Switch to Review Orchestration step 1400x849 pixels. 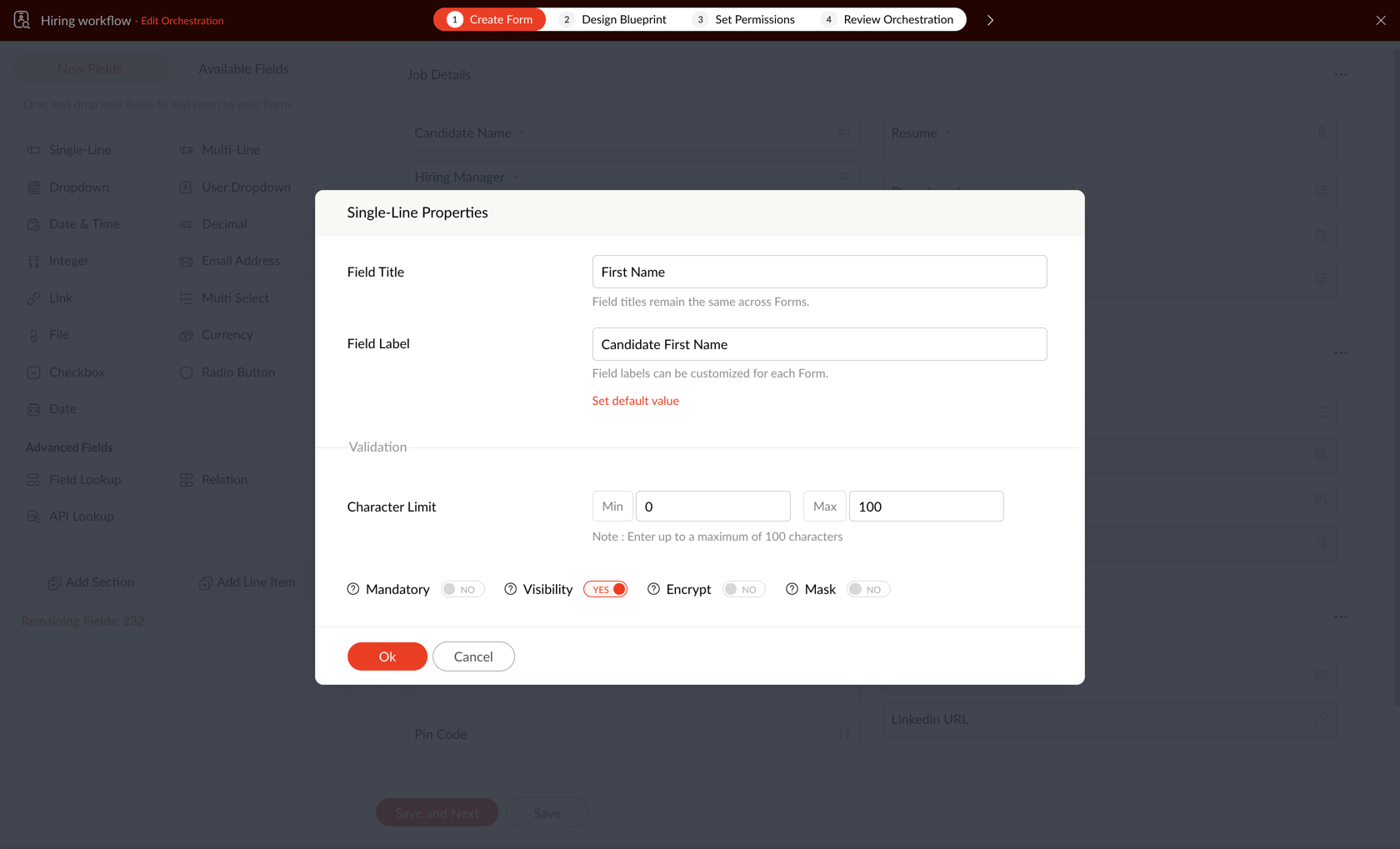(x=888, y=19)
